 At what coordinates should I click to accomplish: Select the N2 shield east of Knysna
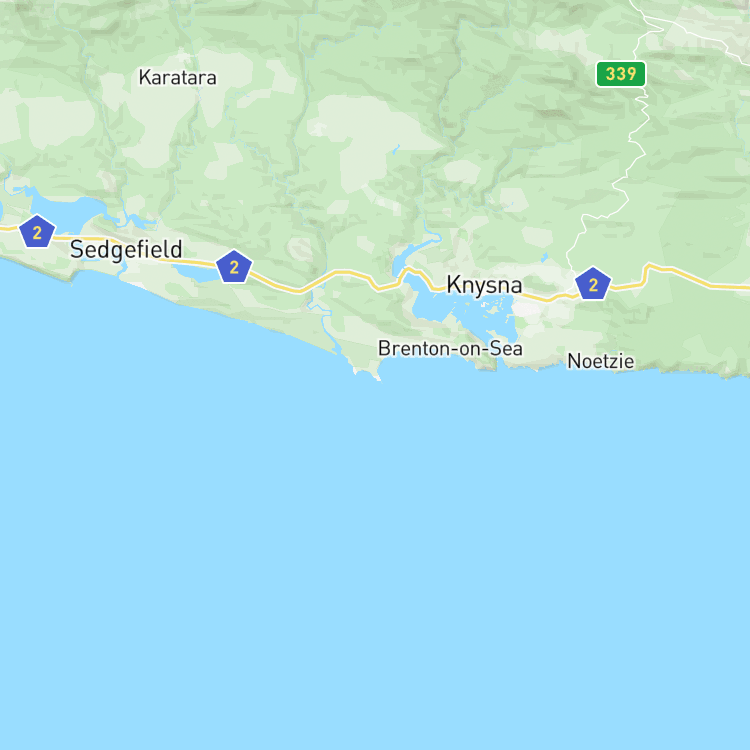[x=593, y=284]
